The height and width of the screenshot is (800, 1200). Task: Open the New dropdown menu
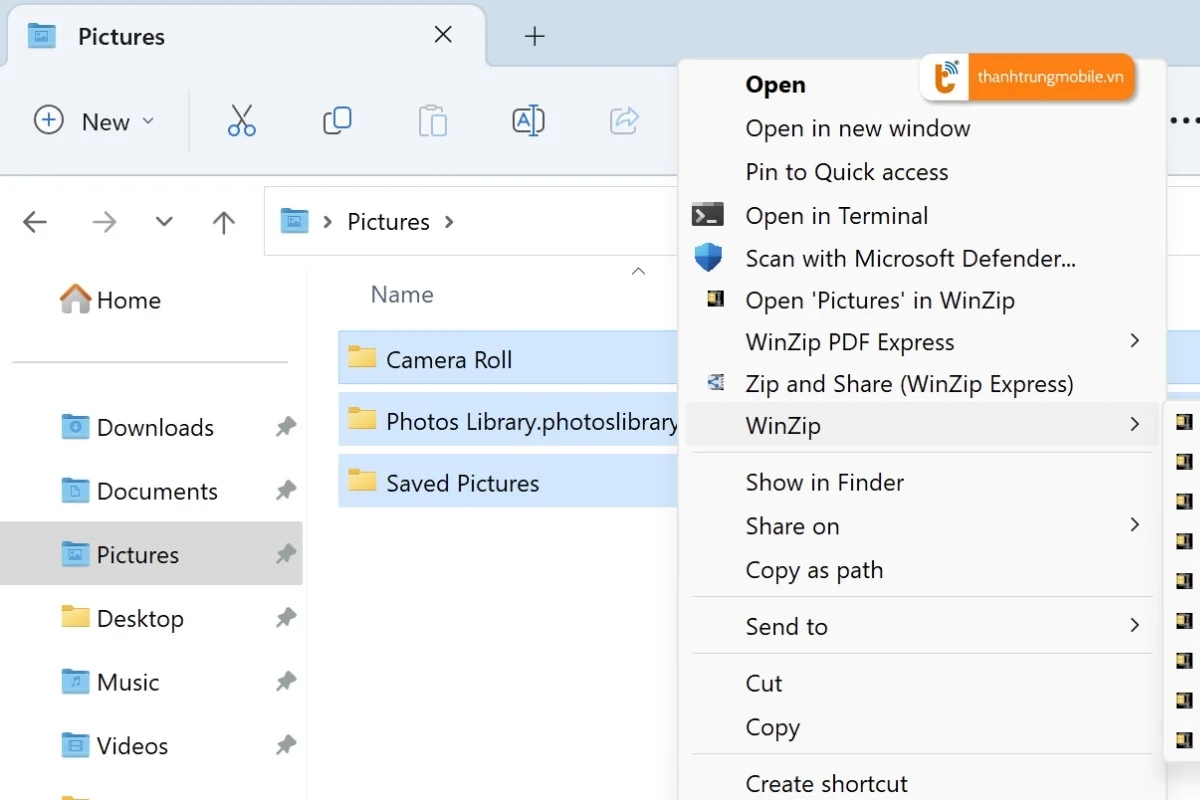pos(95,122)
